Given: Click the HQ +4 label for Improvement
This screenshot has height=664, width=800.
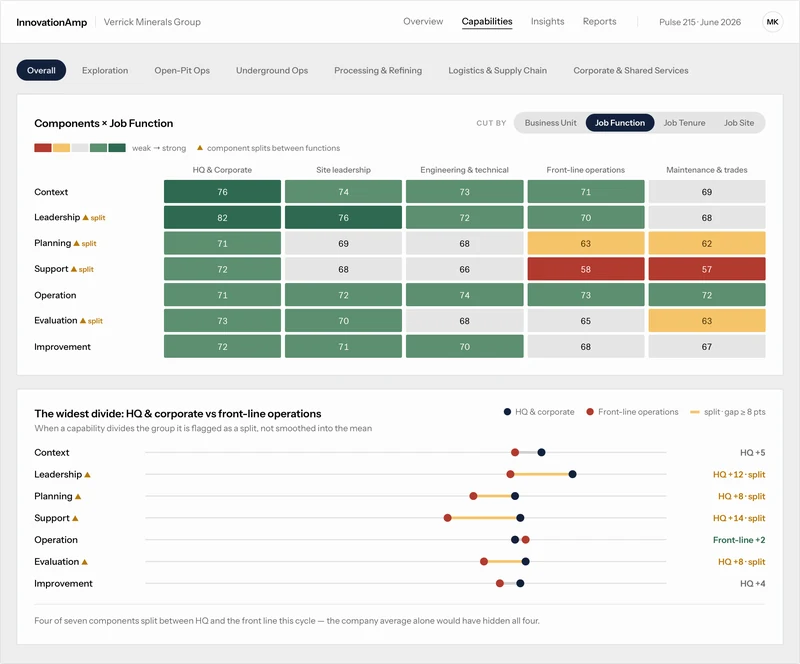Looking at the screenshot, I should pyautogui.click(x=753, y=583).
